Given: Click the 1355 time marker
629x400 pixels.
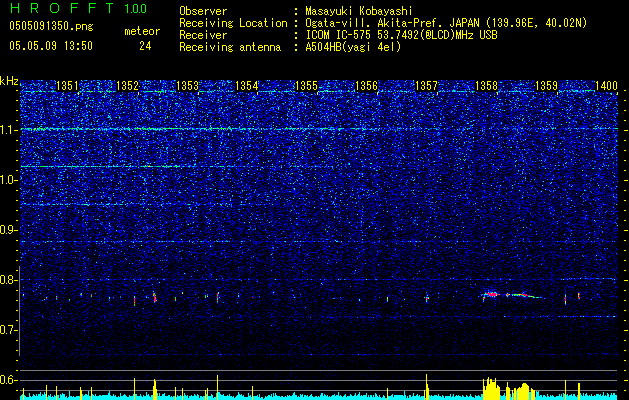Looking at the screenshot, I should [x=306, y=85].
